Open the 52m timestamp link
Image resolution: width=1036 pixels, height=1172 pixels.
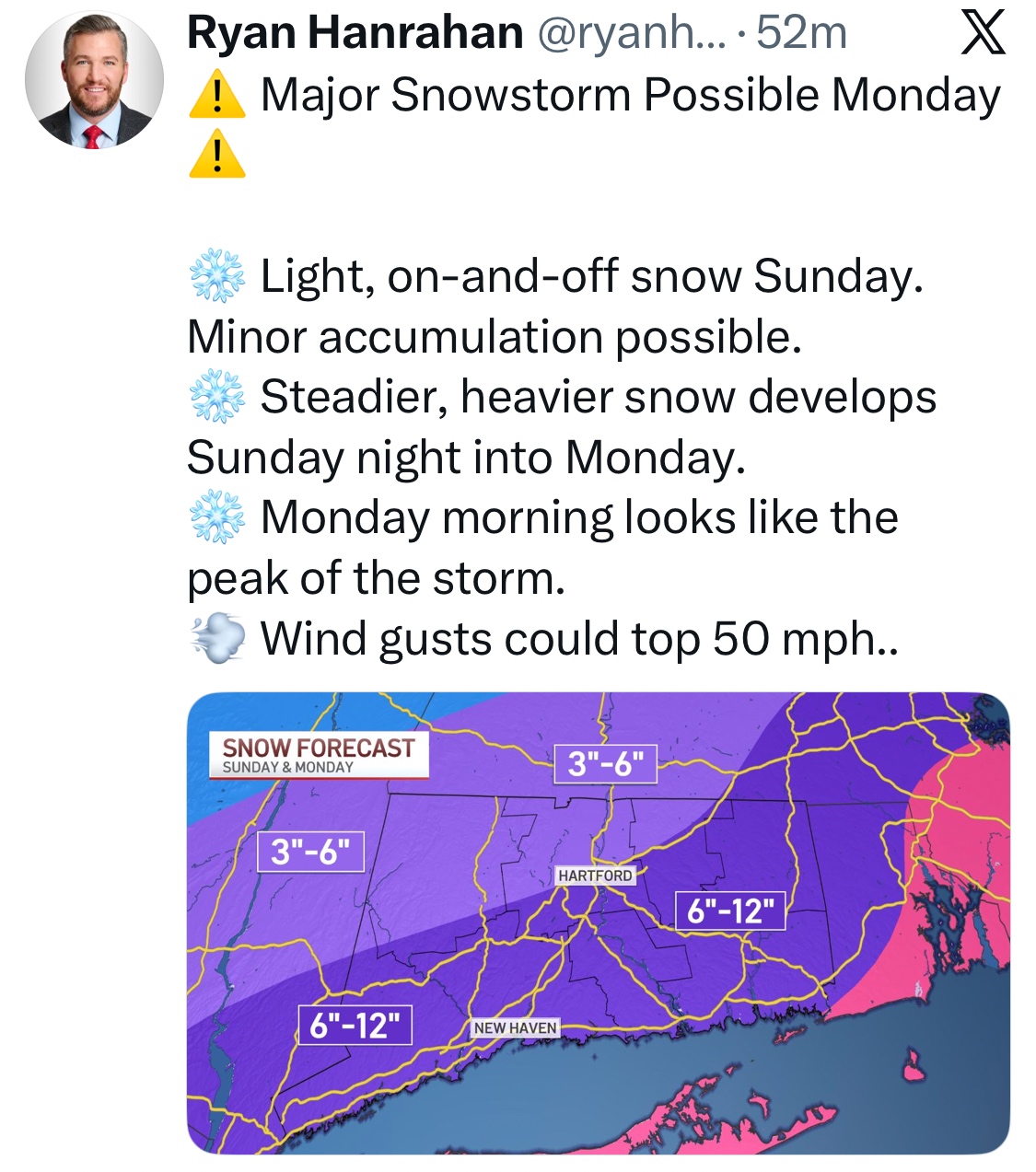[x=801, y=34]
